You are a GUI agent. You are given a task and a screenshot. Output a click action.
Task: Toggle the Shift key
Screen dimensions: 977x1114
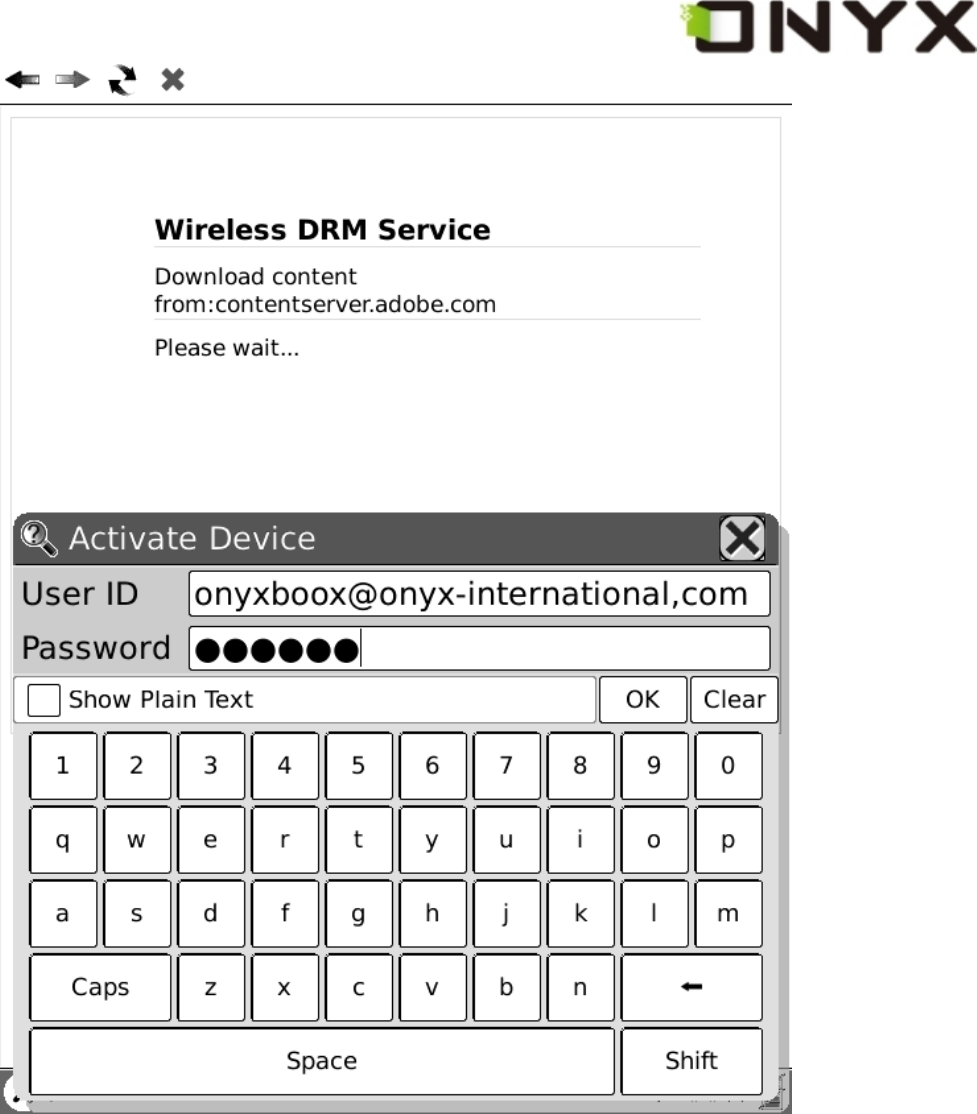point(691,1061)
